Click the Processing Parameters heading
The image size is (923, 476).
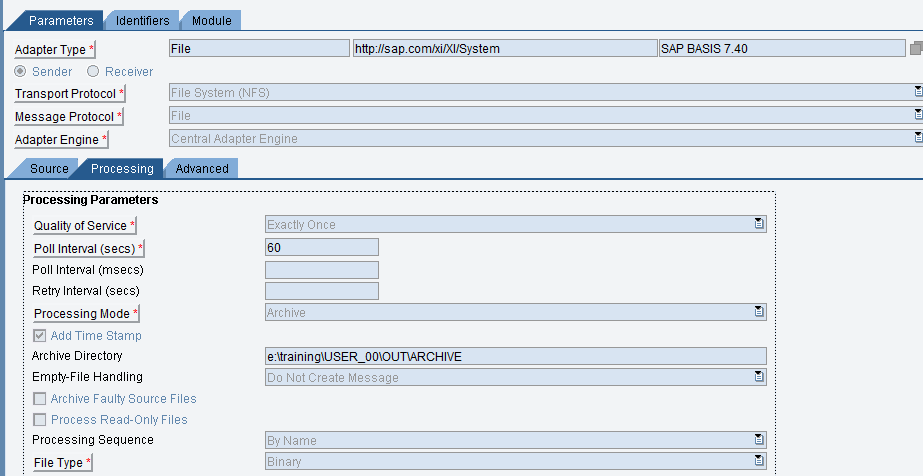91,200
